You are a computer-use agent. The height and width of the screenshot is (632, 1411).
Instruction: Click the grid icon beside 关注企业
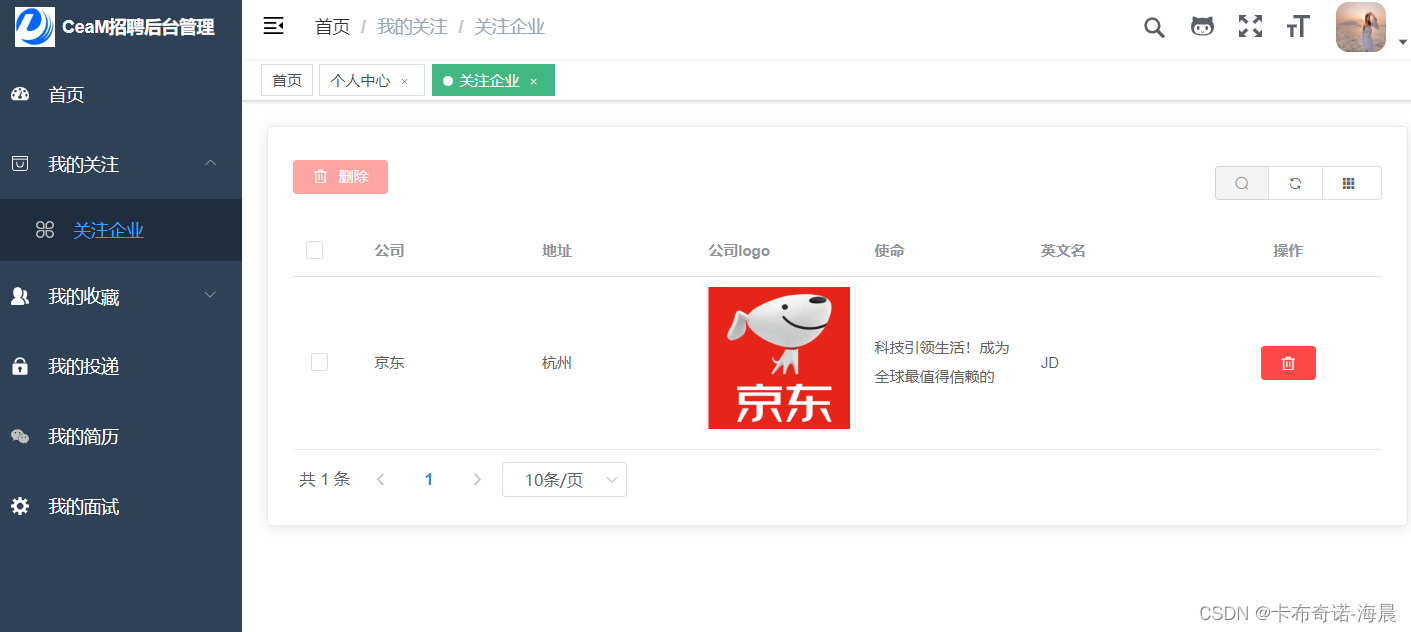(x=45, y=230)
